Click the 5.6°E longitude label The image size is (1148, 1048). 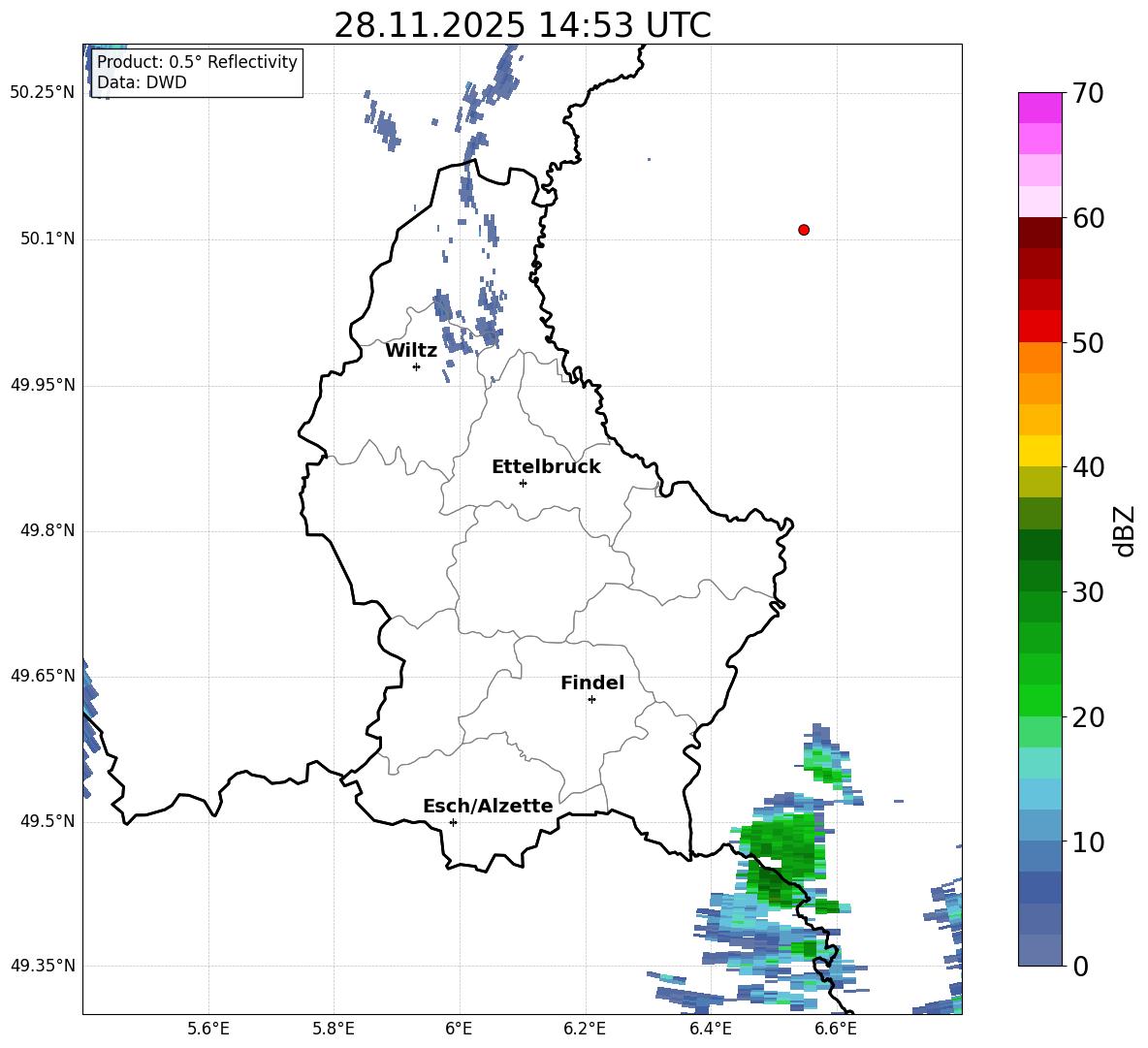[x=207, y=1029]
